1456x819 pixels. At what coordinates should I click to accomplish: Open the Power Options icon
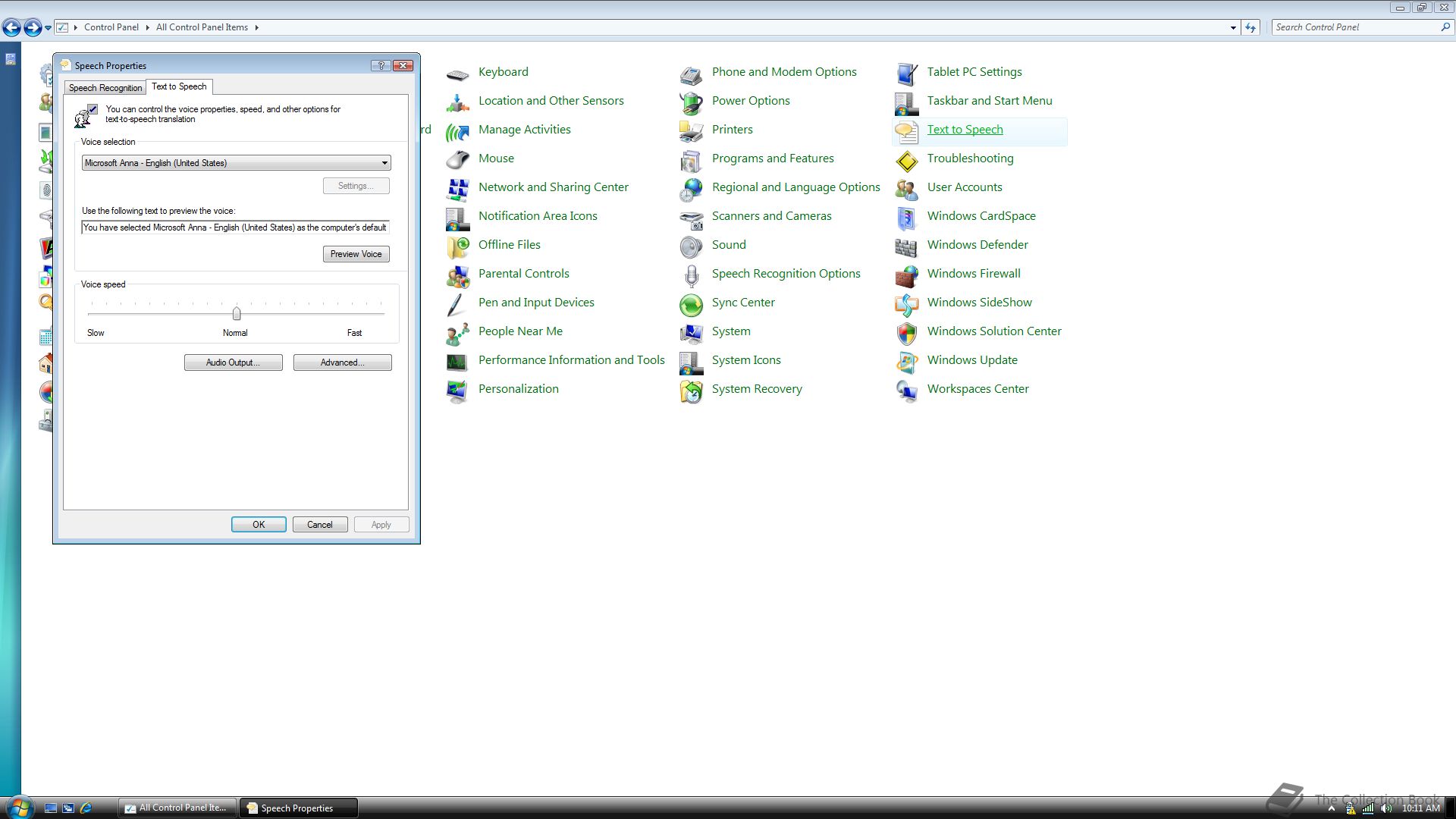tap(691, 102)
